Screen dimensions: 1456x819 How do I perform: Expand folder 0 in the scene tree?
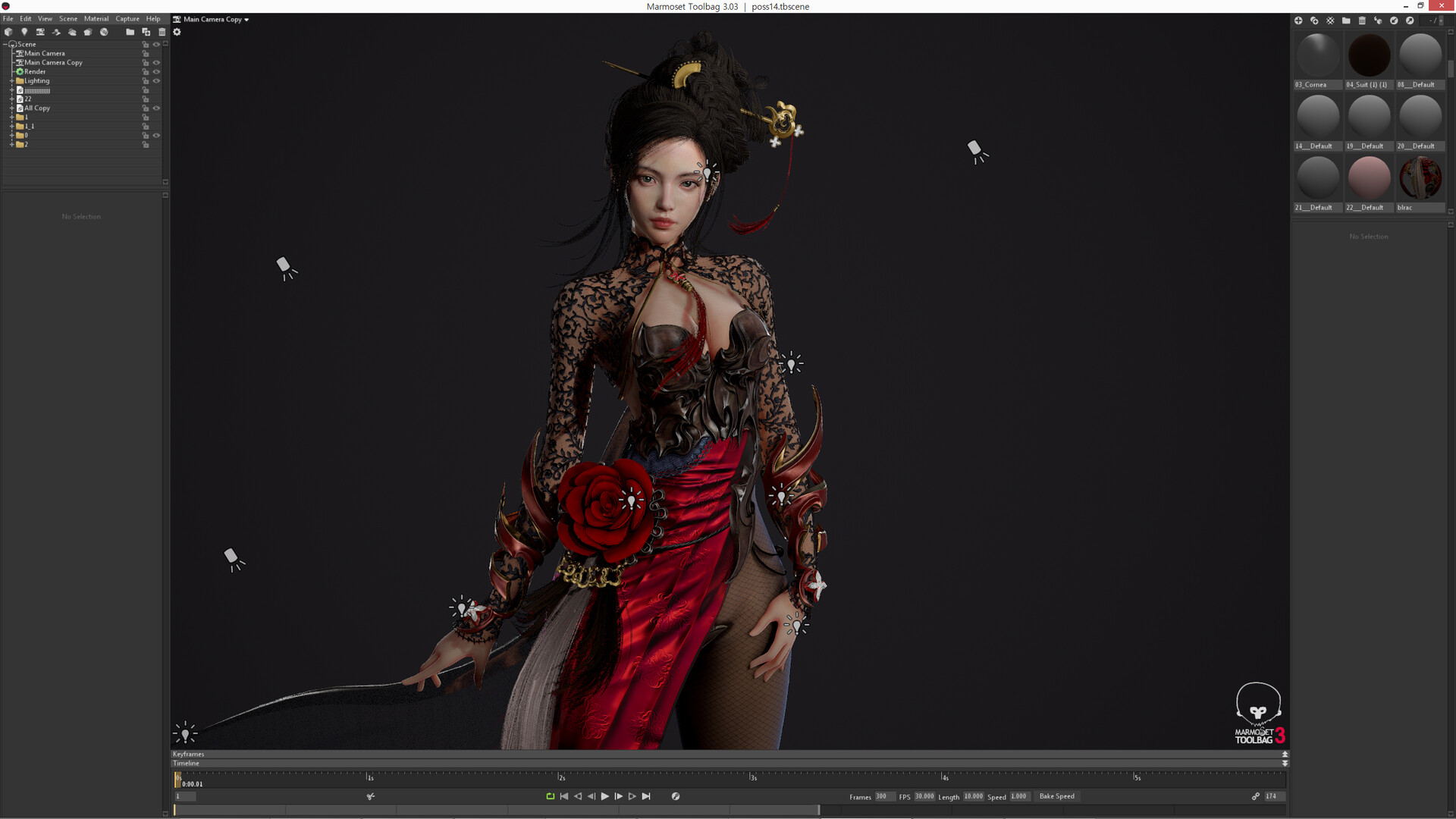[x=11, y=135]
